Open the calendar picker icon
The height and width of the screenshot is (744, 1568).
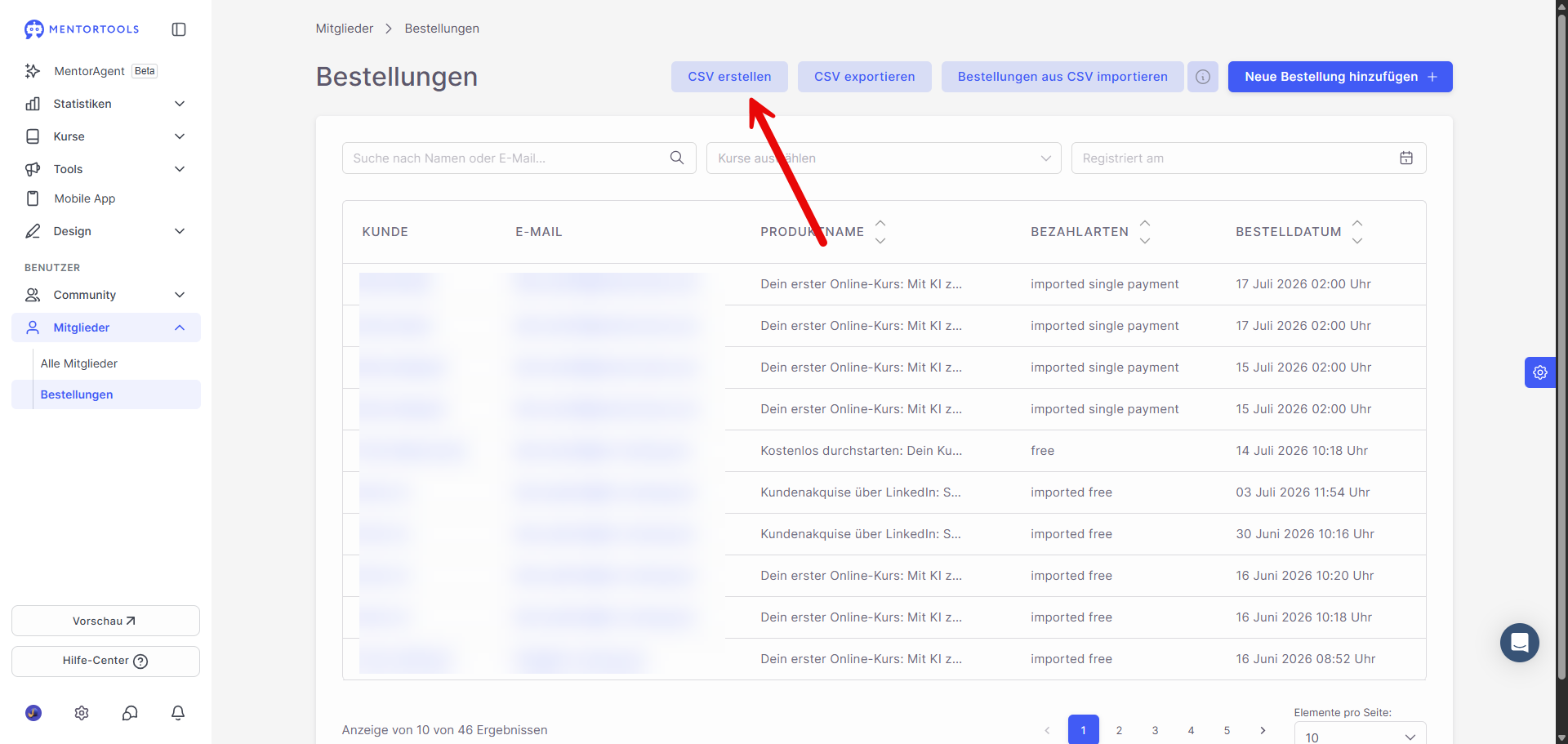(x=1406, y=158)
